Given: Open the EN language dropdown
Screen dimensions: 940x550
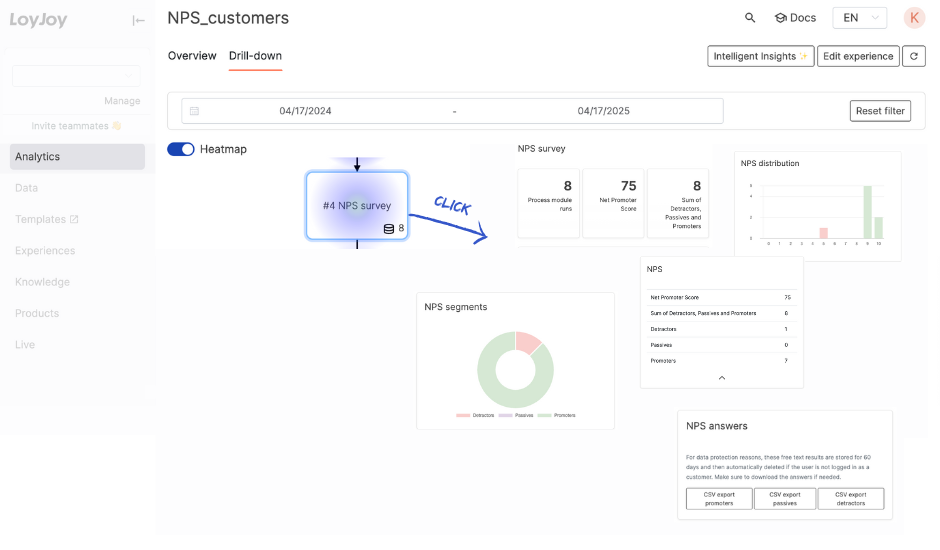Looking at the screenshot, I should 861,18.
